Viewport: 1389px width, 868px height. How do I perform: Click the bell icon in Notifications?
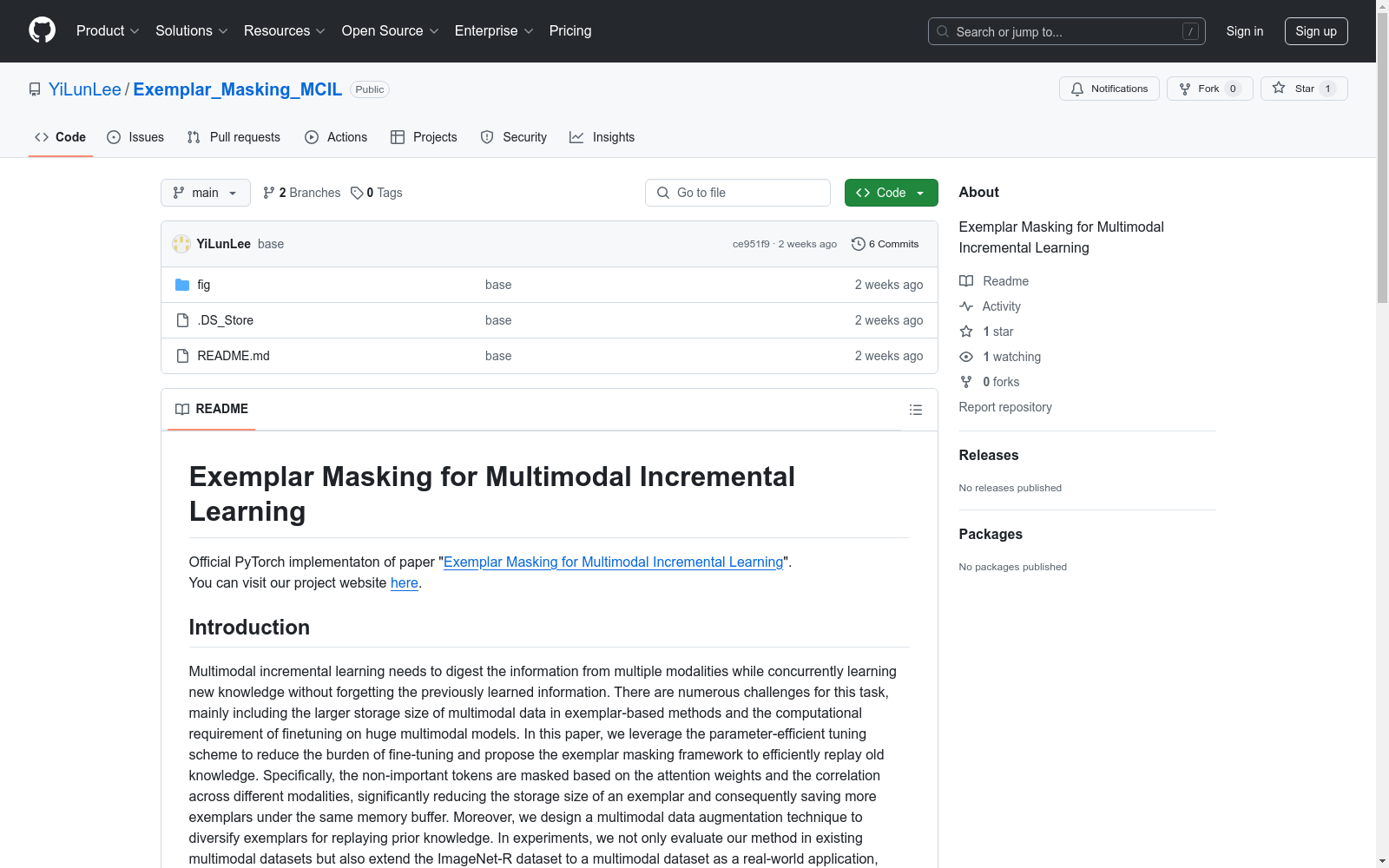(1077, 89)
